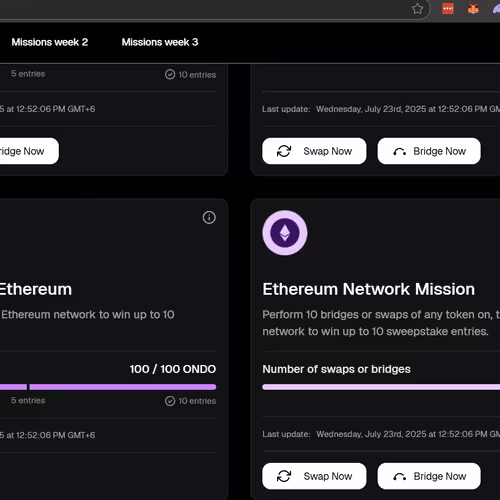Image resolution: width=500 pixels, height=500 pixels.
Task: Click the info icon on Ethereum card
Action: (209, 218)
